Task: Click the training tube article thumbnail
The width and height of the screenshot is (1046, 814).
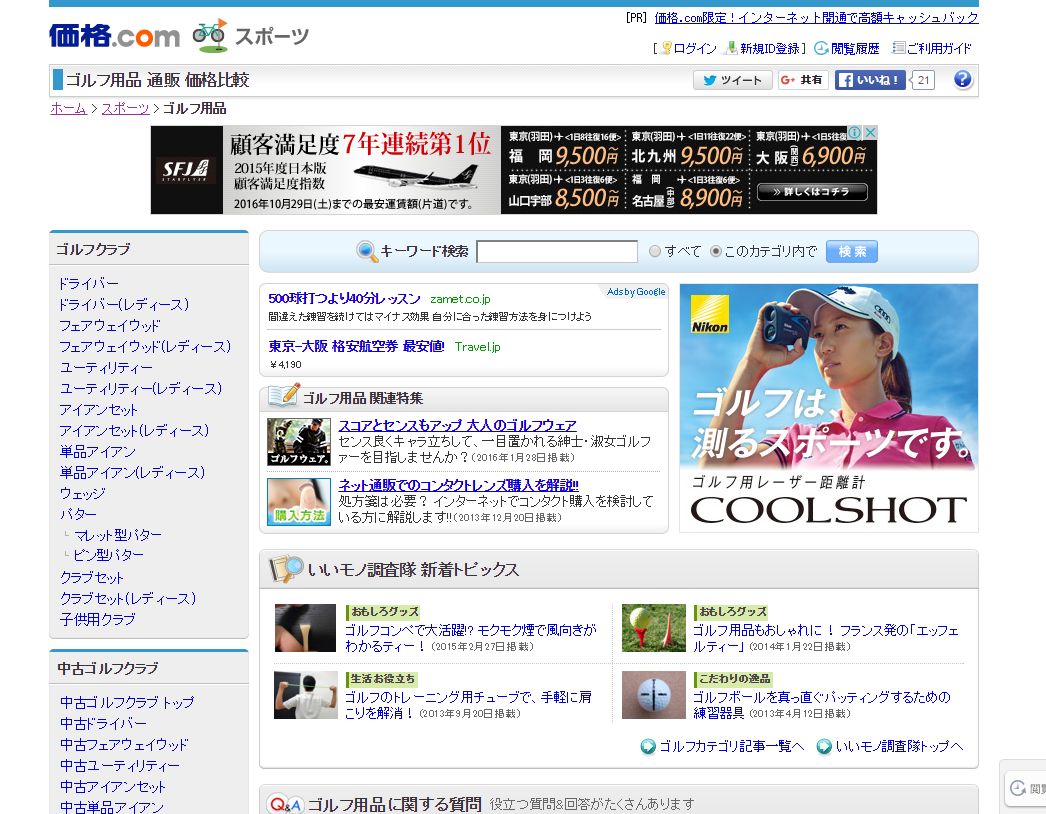Action: click(306, 695)
